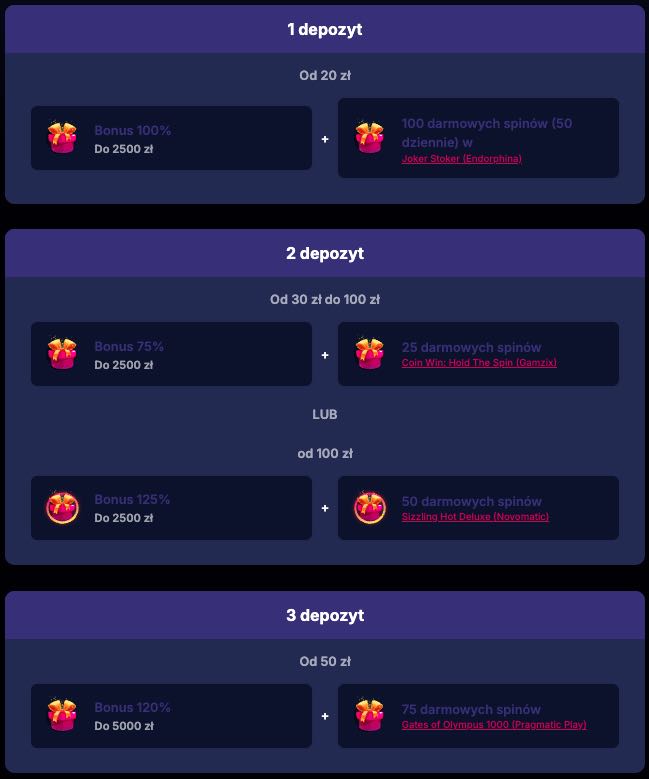Viewport: 649px width, 779px height.
Task: Open the Gates of Olympus 1000 link
Action: pyautogui.click(x=494, y=725)
